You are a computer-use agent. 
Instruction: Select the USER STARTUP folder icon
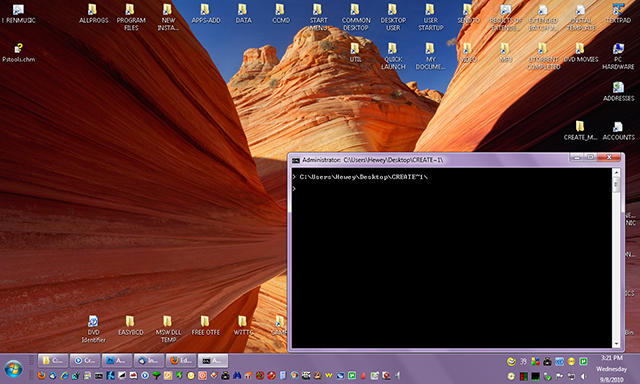(431, 17)
